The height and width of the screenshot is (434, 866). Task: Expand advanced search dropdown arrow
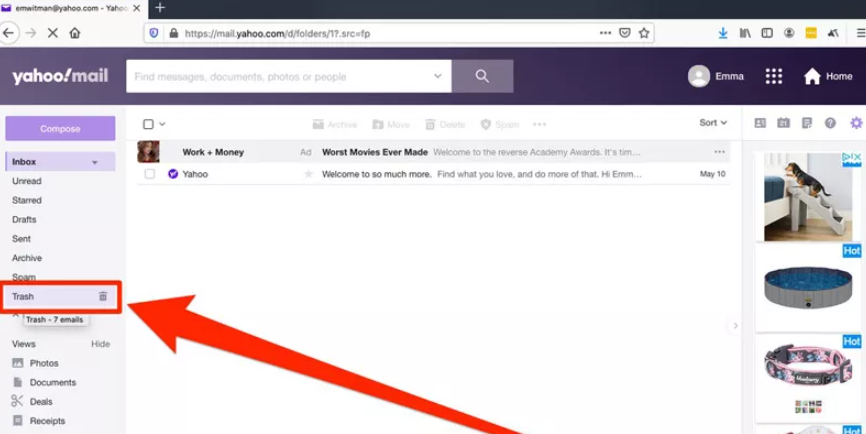pos(438,76)
